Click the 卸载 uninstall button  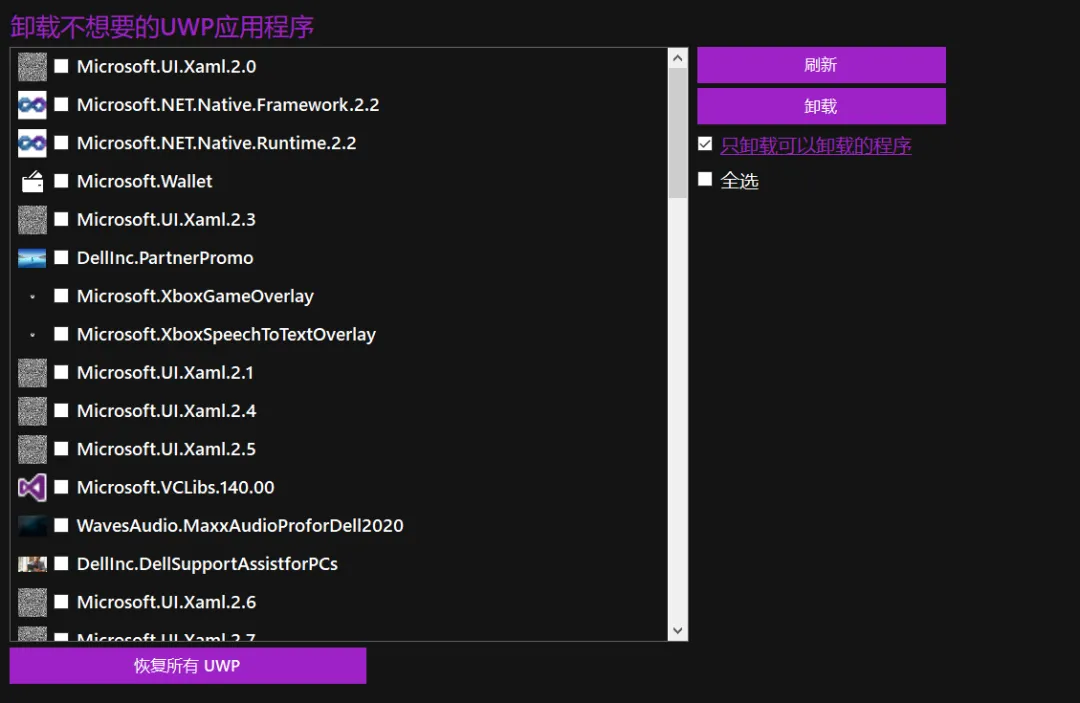pos(821,106)
